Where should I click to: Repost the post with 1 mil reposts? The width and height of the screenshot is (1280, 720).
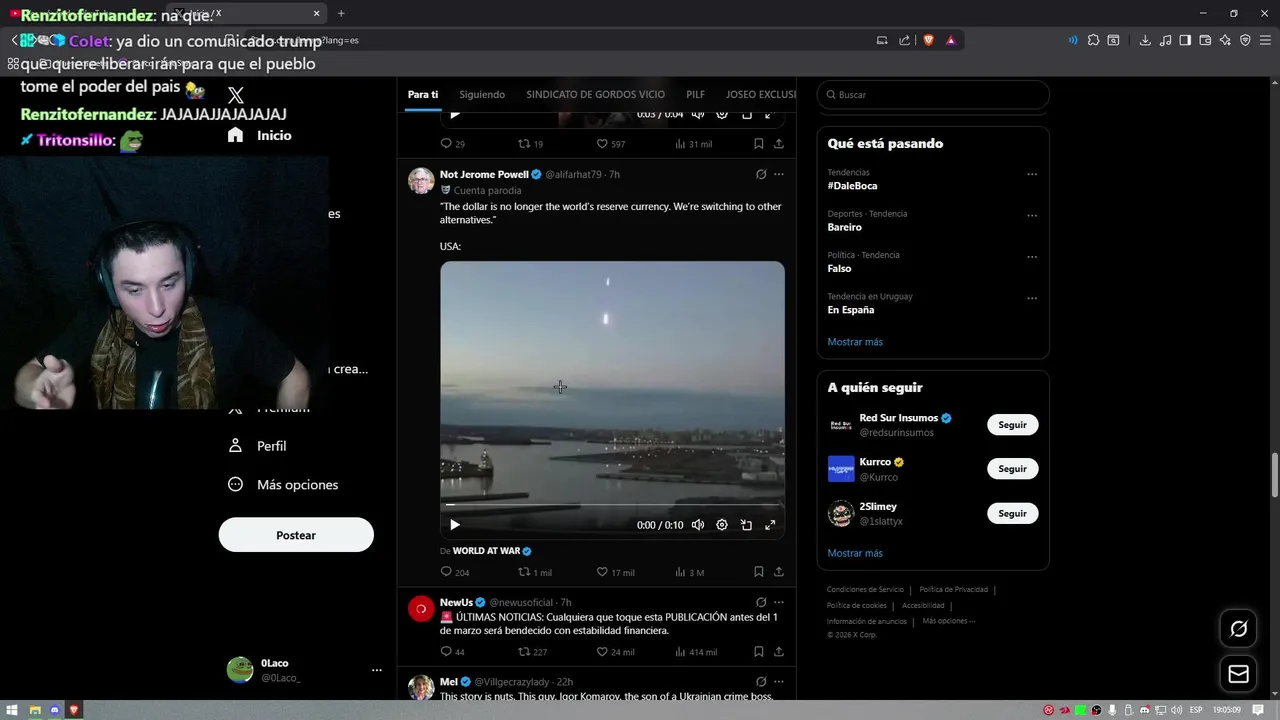click(x=534, y=572)
